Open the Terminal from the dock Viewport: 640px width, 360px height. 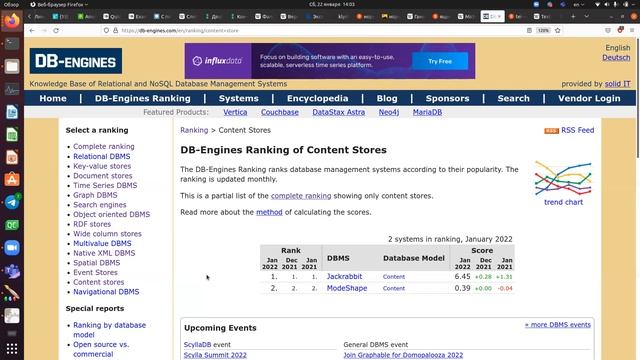pyautogui.click(x=12, y=43)
